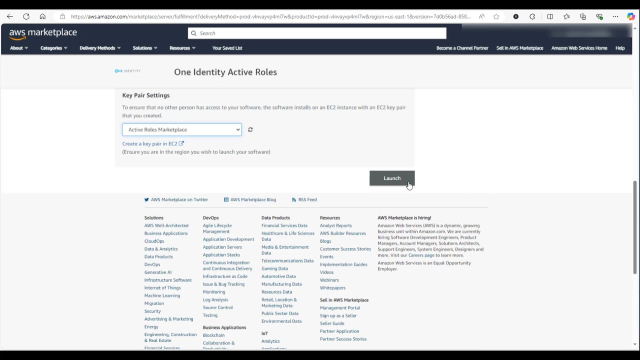Open Financial Services Data link

pyautogui.click(x=284, y=225)
